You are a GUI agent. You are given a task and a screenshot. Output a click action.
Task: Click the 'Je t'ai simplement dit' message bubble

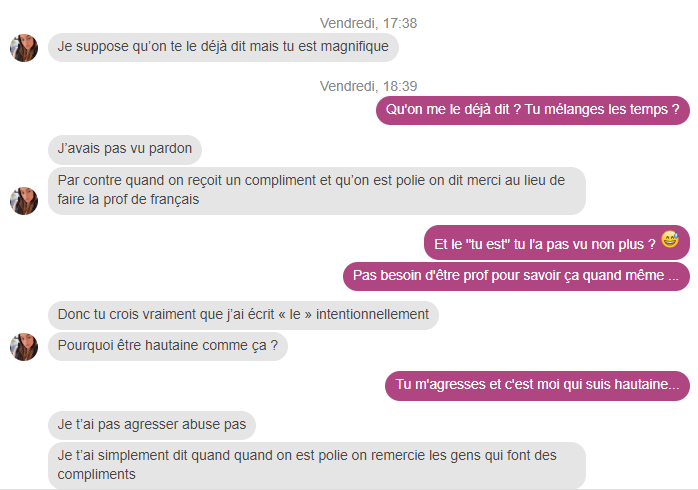pos(317,466)
